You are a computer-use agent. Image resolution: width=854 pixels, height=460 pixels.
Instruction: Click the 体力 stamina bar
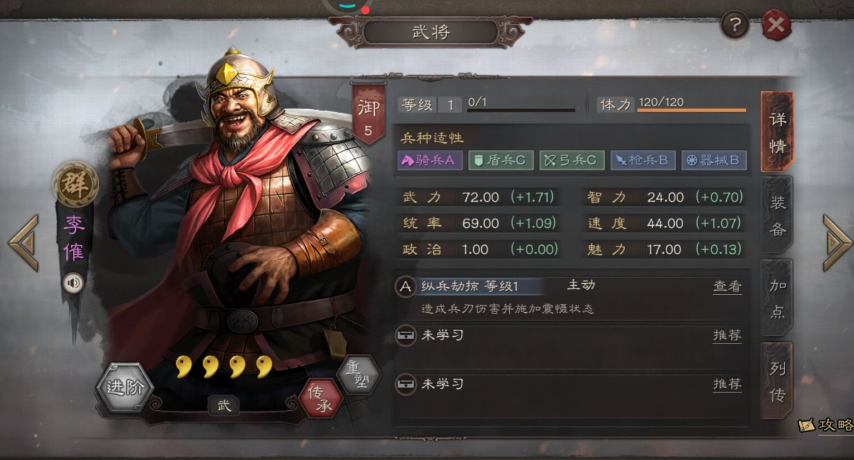point(691,110)
